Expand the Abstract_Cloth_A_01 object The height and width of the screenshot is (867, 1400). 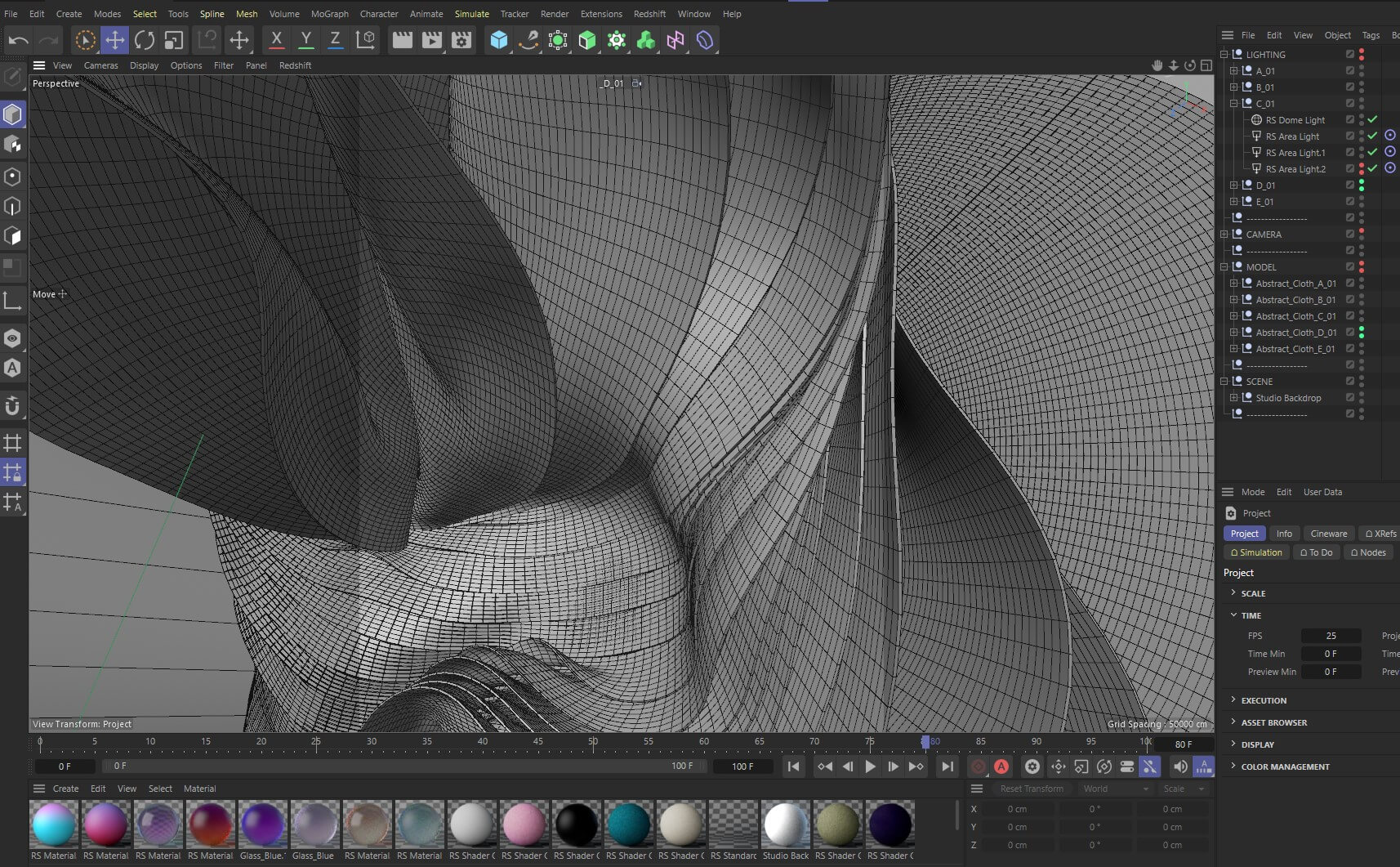tap(1234, 284)
